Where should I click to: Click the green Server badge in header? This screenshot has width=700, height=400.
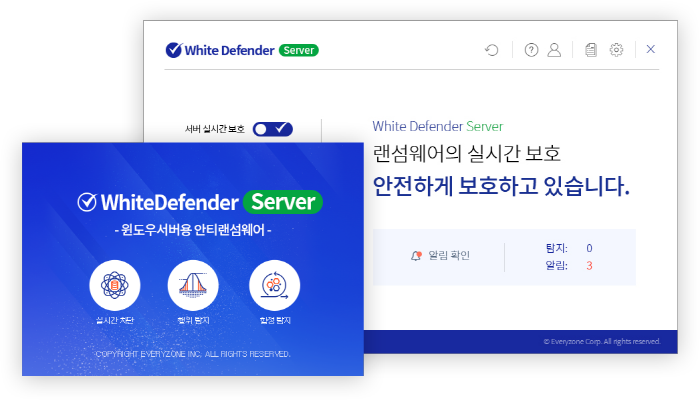click(x=299, y=50)
